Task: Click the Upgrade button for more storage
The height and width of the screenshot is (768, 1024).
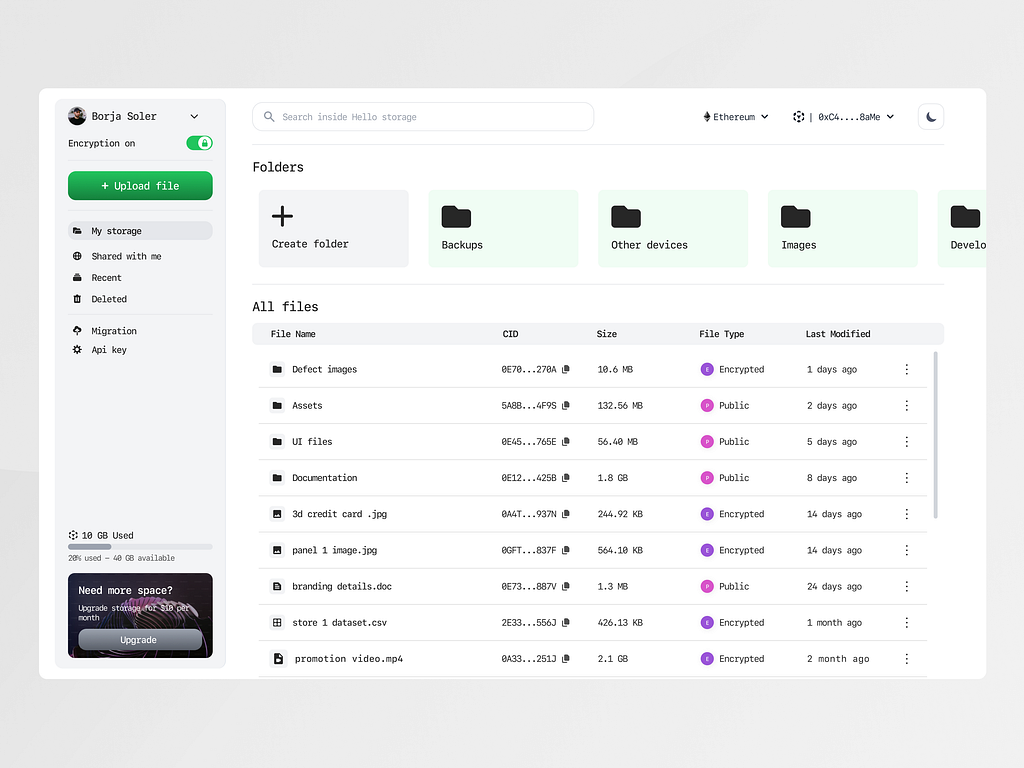Action: click(x=139, y=640)
